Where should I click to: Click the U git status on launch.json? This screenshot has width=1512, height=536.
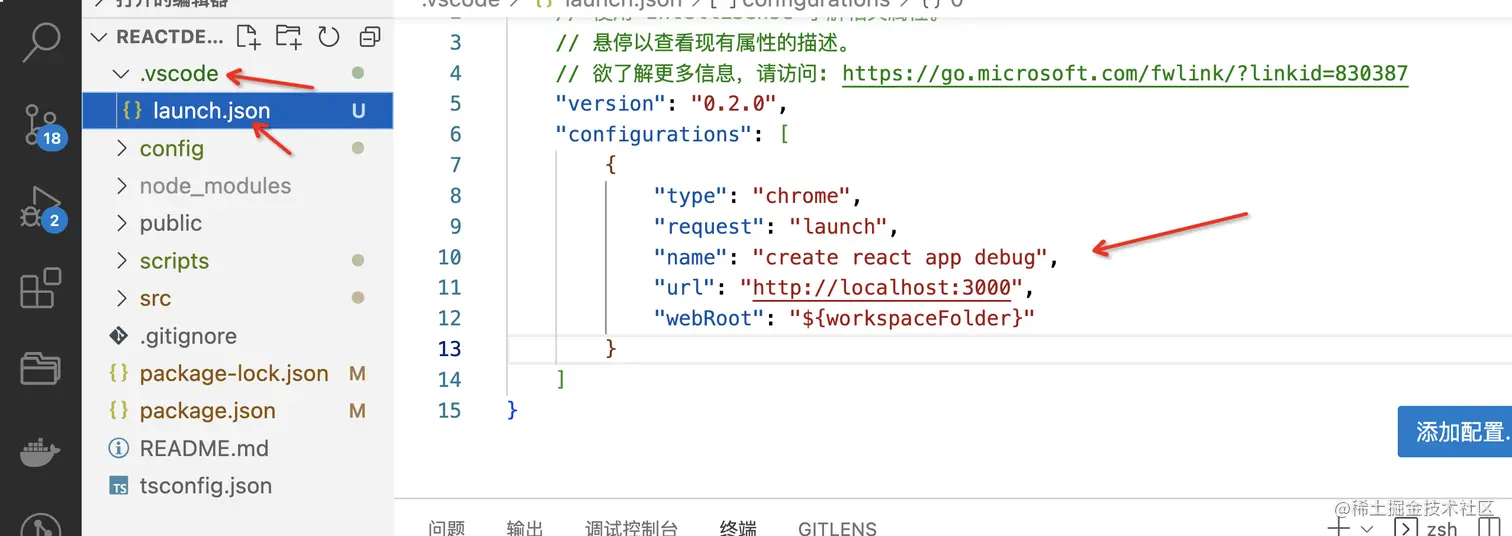click(x=358, y=112)
